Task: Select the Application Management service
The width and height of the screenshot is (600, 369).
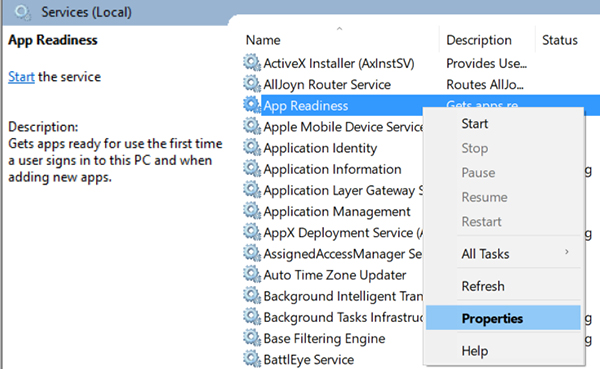Action: (x=337, y=211)
